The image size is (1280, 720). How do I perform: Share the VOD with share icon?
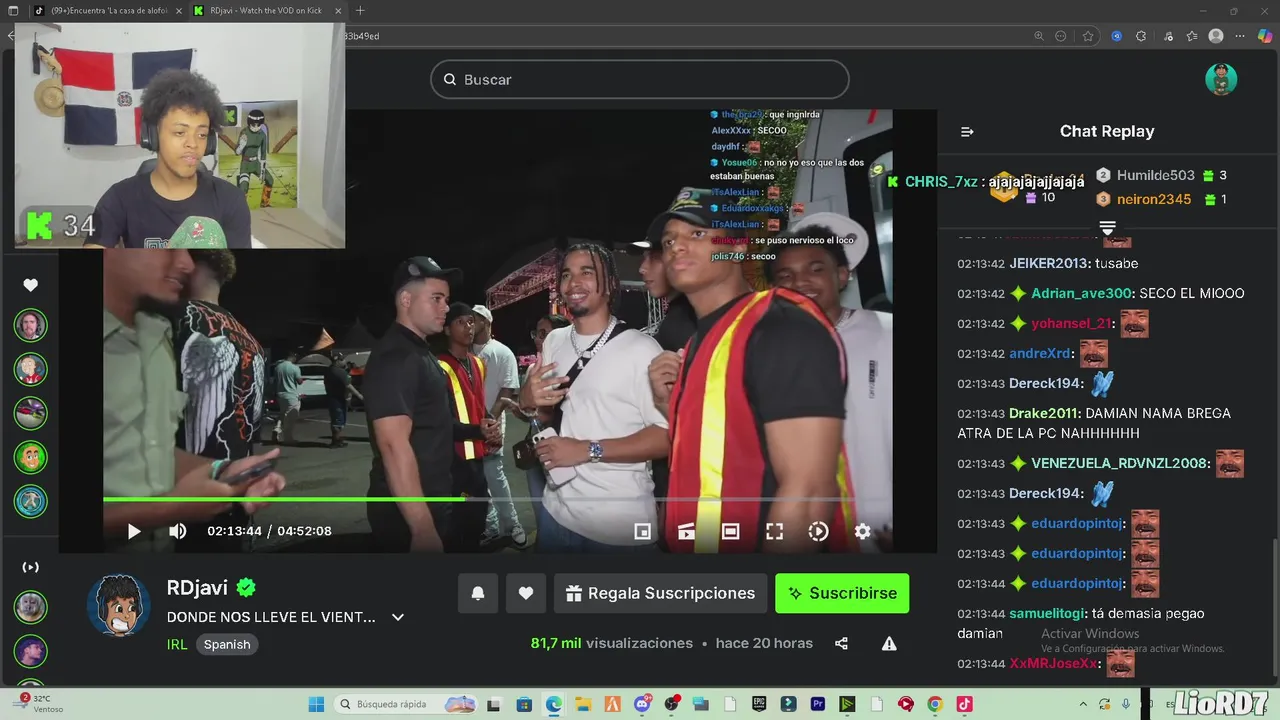coord(842,643)
